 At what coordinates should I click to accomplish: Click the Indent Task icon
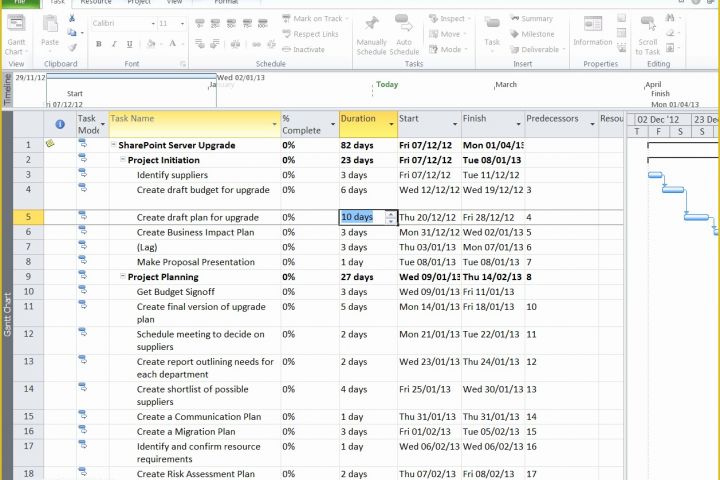215,44
